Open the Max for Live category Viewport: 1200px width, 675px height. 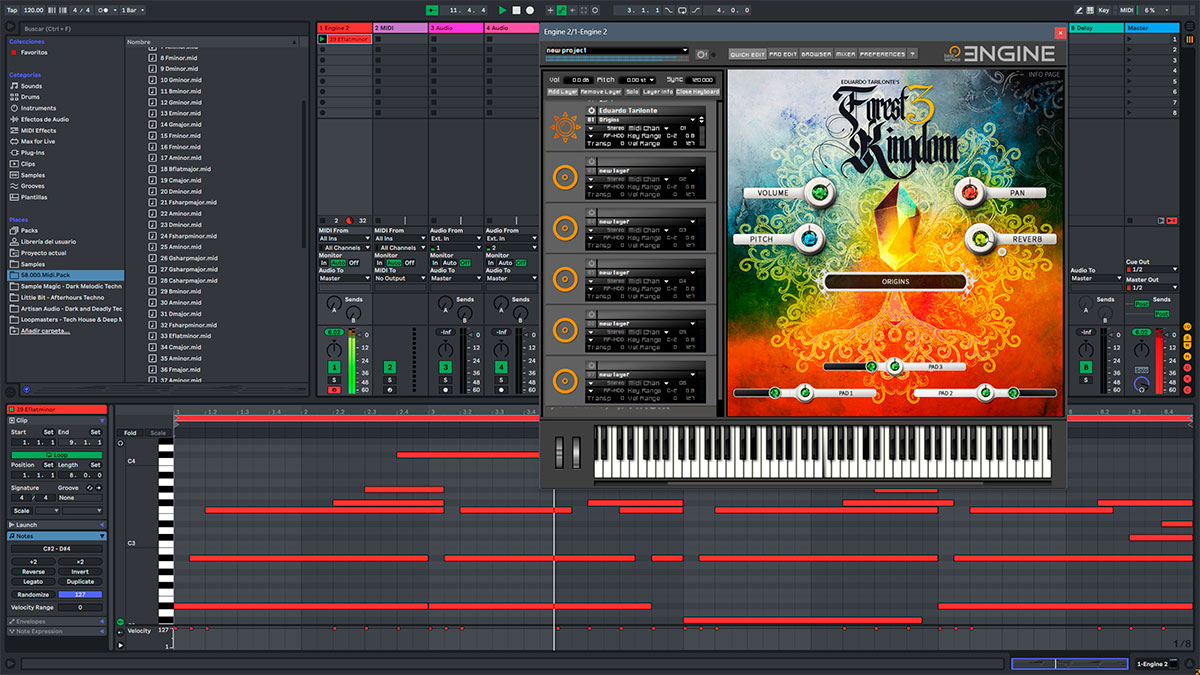38,141
